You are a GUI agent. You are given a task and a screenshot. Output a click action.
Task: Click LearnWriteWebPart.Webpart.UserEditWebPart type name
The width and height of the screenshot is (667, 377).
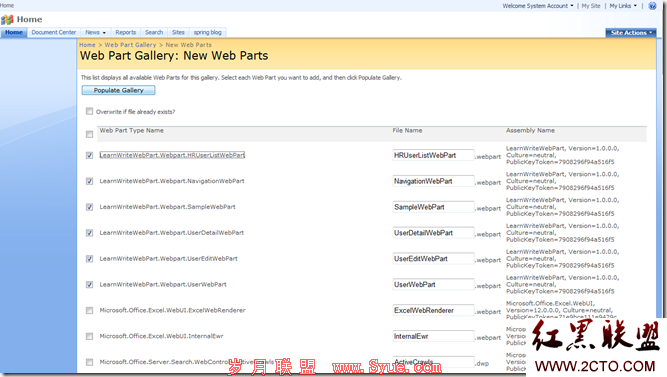pos(168,258)
